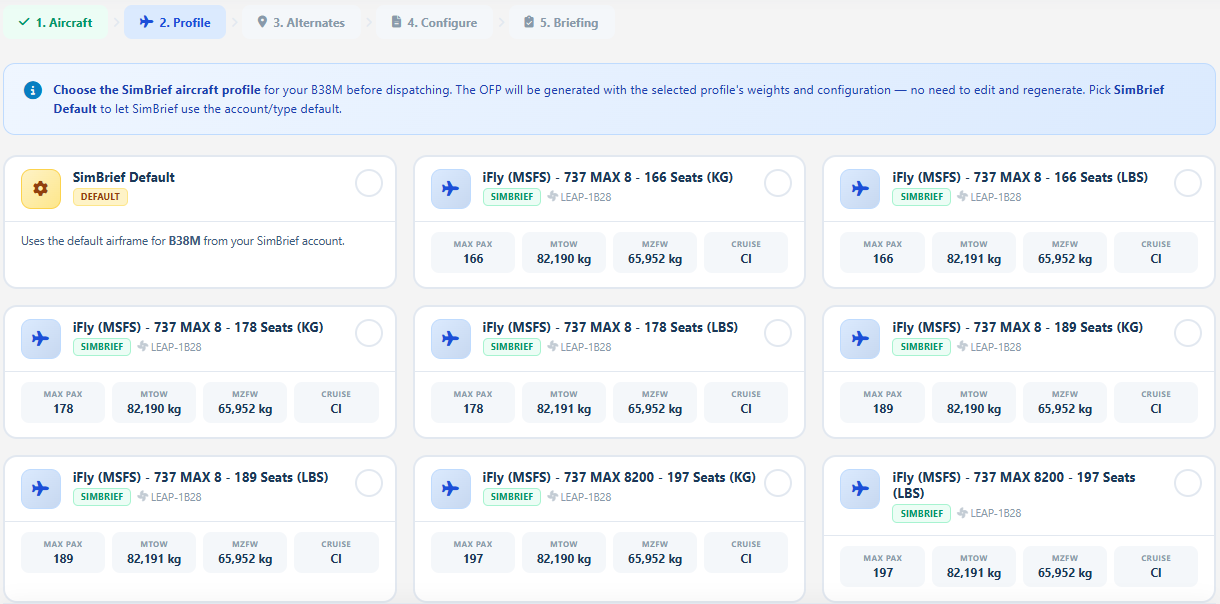This screenshot has height=604, width=1220.
Task: Click the clipboard icon on Briefing step
Action: point(529,22)
